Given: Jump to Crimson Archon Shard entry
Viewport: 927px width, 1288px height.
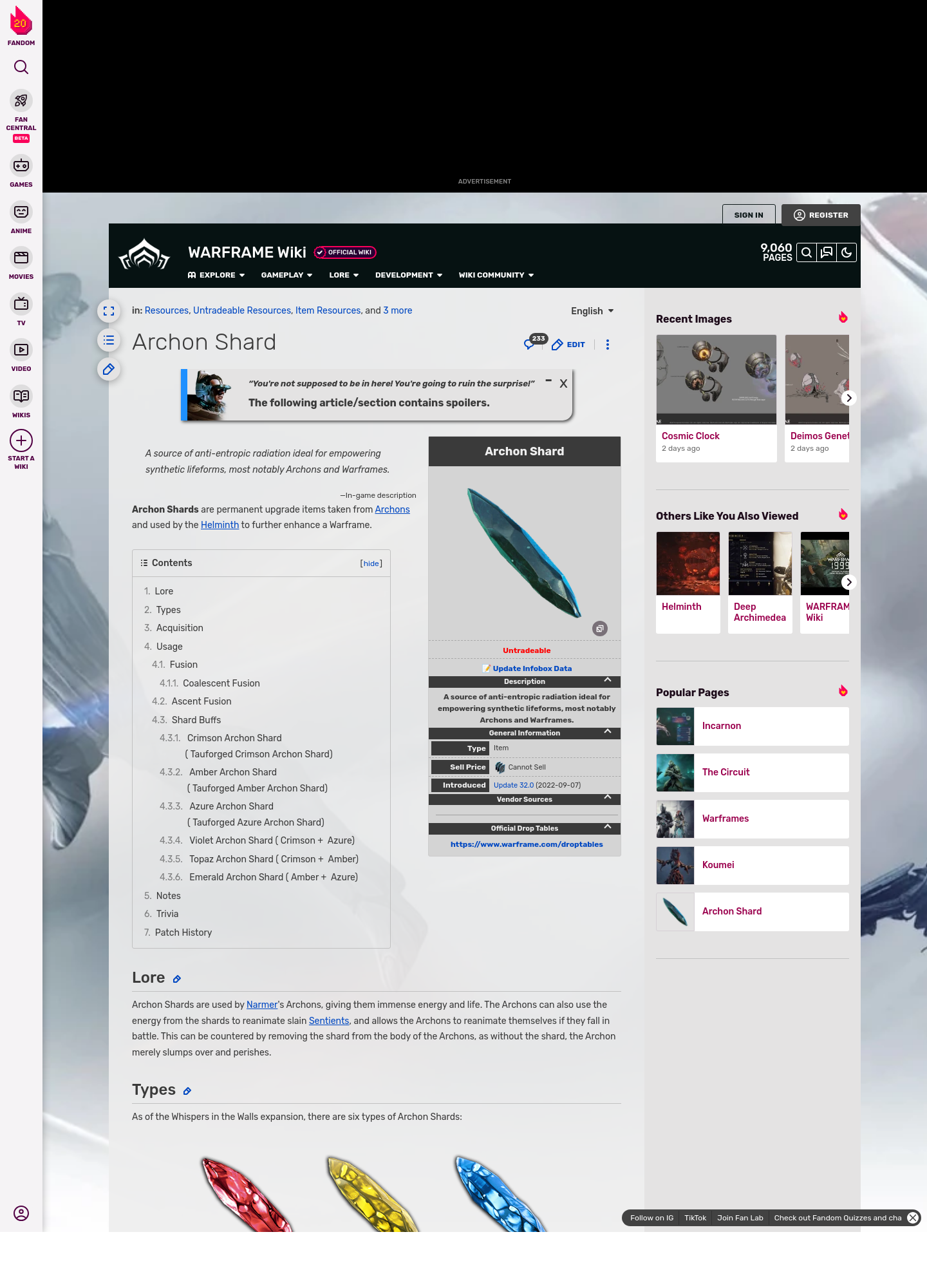Looking at the screenshot, I should pyautogui.click(x=234, y=738).
